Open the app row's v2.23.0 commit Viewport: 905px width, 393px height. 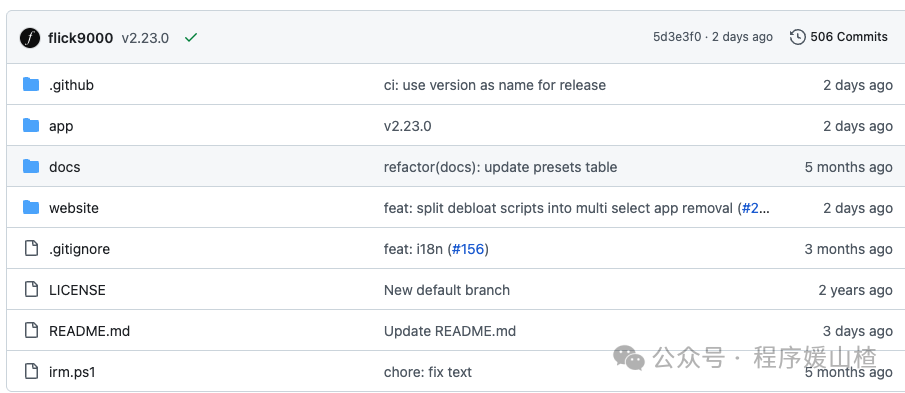coord(407,126)
